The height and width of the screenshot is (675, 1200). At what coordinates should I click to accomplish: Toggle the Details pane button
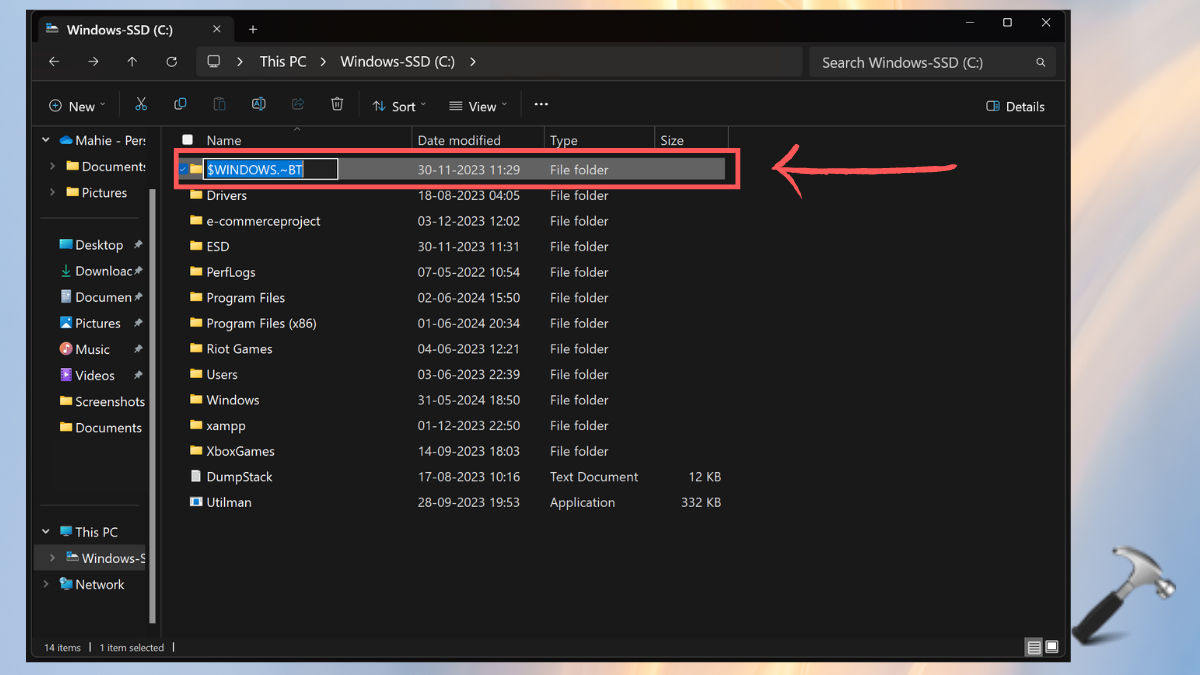[1015, 106]
